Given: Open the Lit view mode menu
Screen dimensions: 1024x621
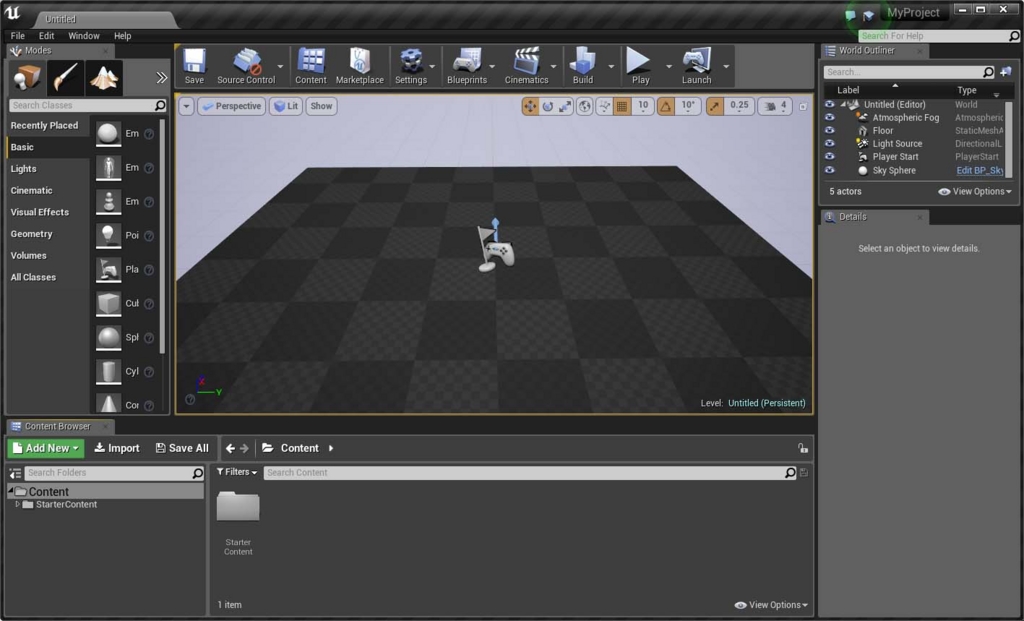Looking at the screenshot, I should point(286,106).
